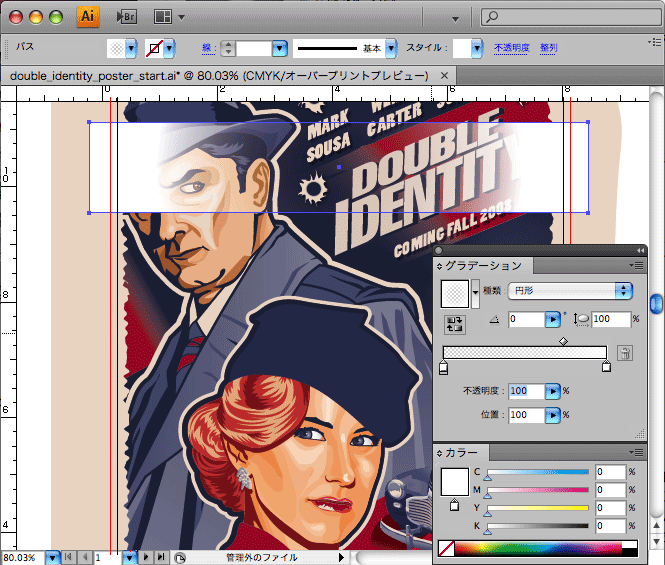Click the 線 stroke panel link
The width and height of the screenshot is (665, 565).
tap(207, 48)
